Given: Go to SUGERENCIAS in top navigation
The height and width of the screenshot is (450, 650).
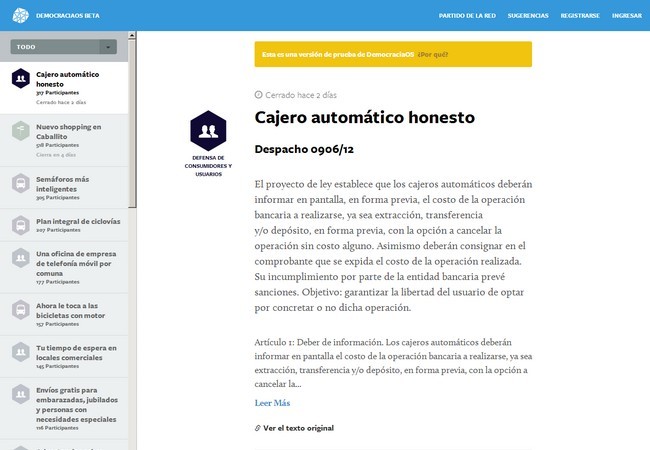Looking at the screenshot, I should coord(528,16).
